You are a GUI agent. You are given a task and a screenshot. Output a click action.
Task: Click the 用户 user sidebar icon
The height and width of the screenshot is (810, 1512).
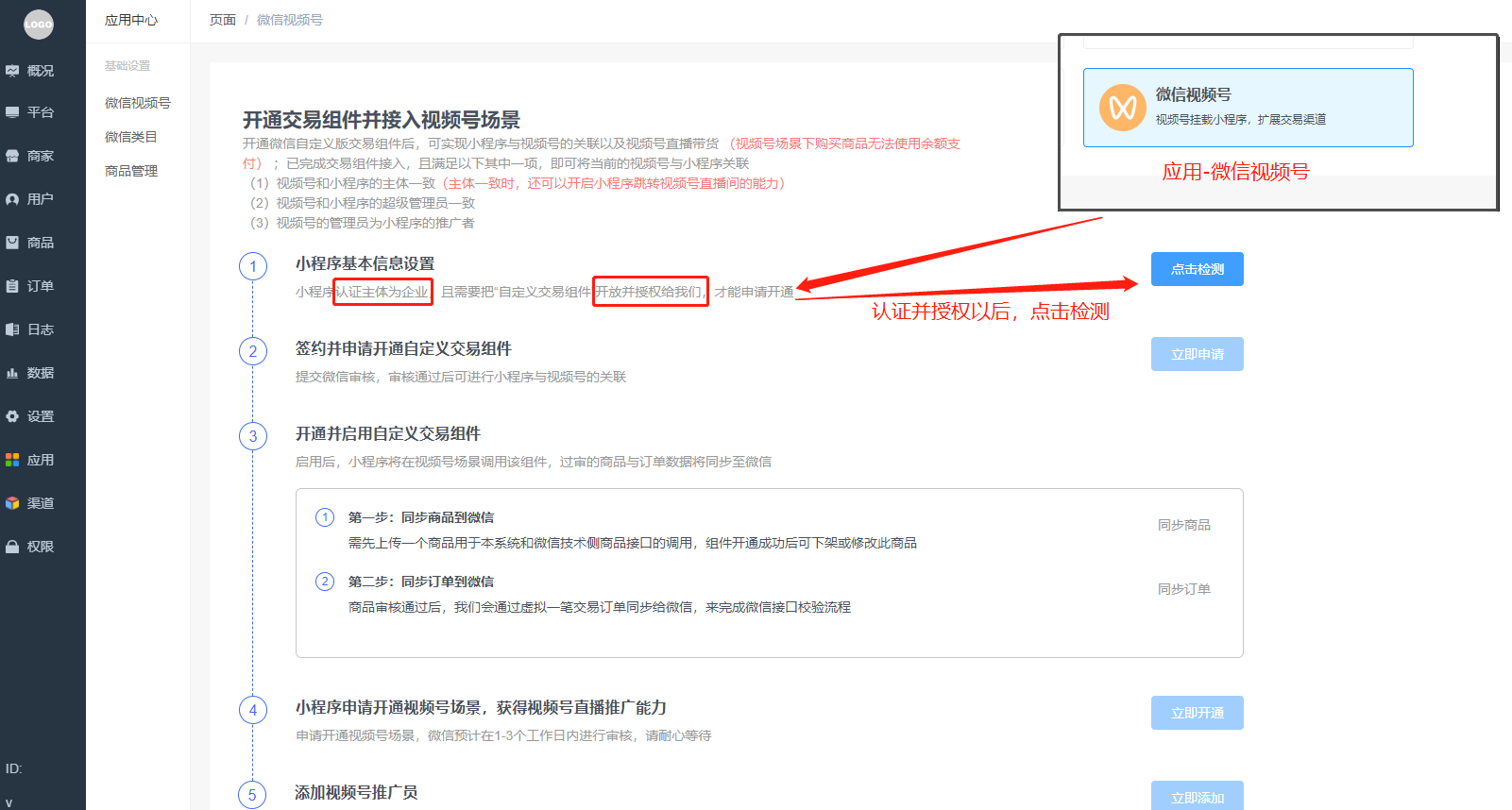pyautogui.click(x=12, y=199)
